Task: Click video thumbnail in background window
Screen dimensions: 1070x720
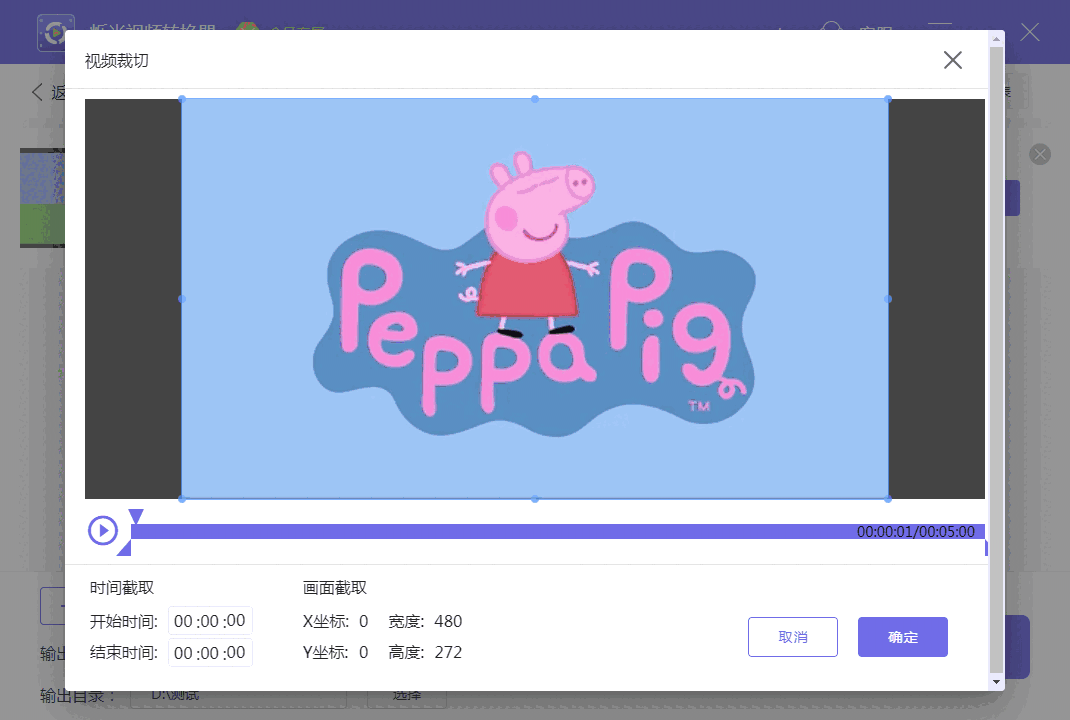Action: pyautogui.click(x=42, y=198)
